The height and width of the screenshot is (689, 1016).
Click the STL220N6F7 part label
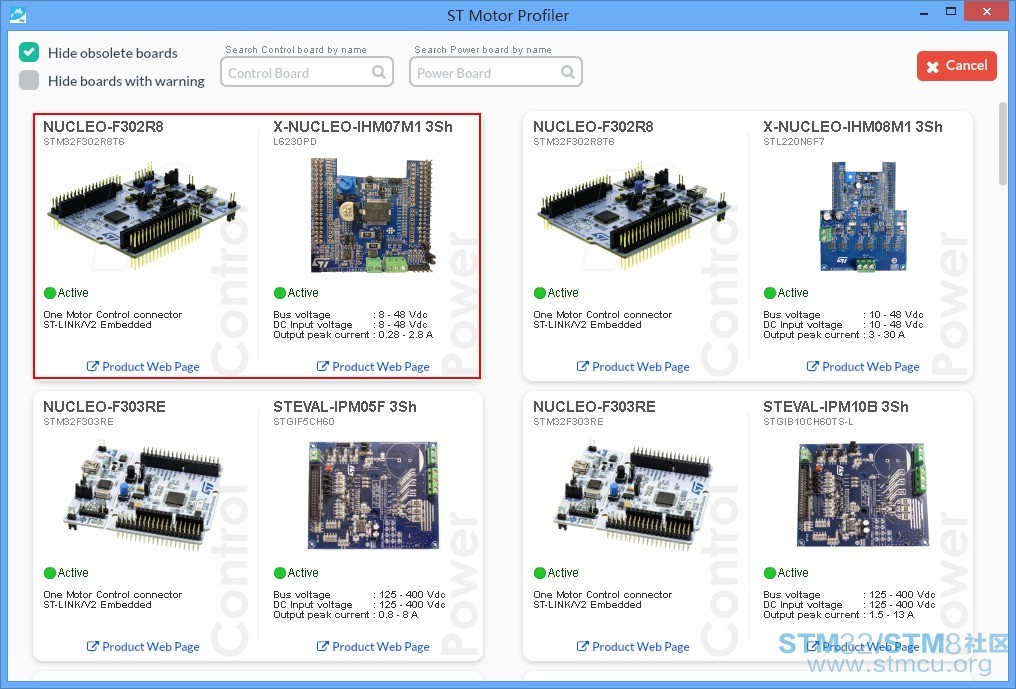click(794, 142)
